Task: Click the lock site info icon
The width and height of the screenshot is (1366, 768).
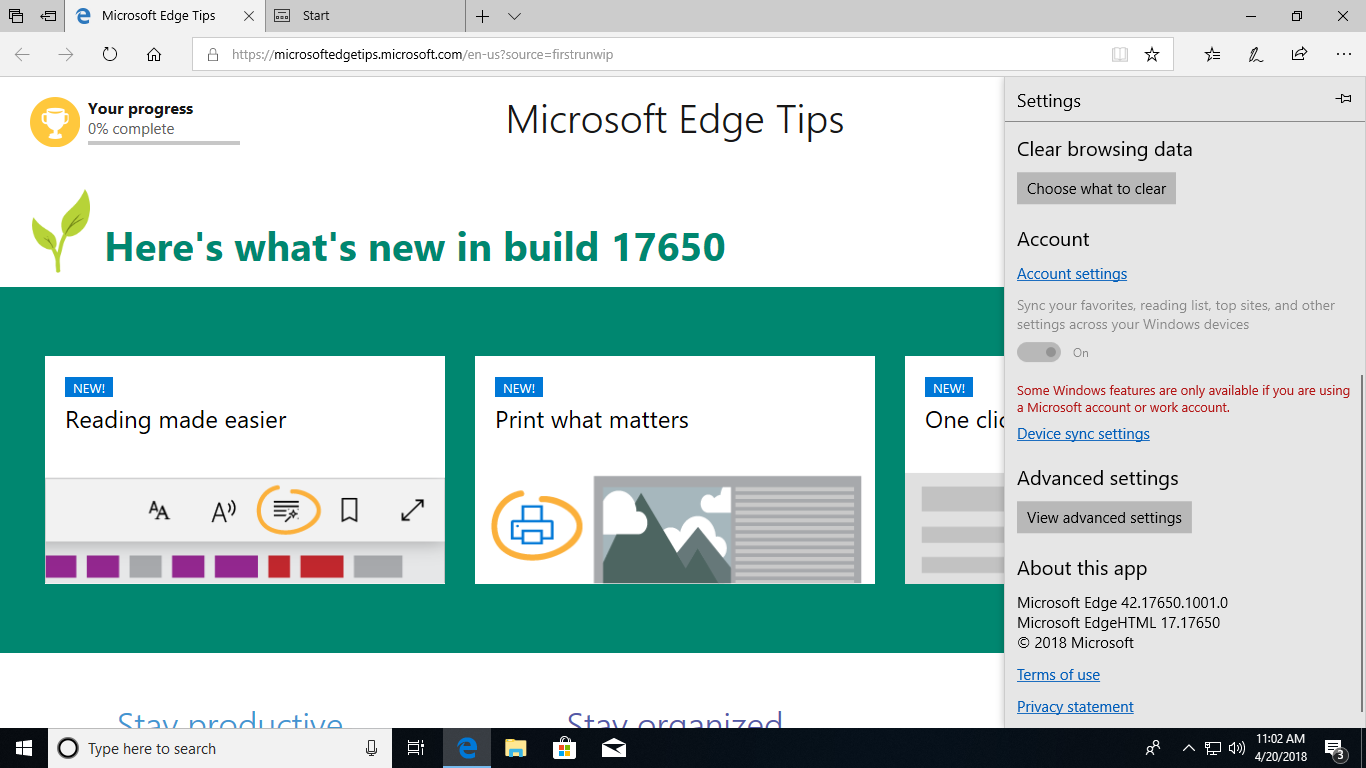Action: pos(212,55)
